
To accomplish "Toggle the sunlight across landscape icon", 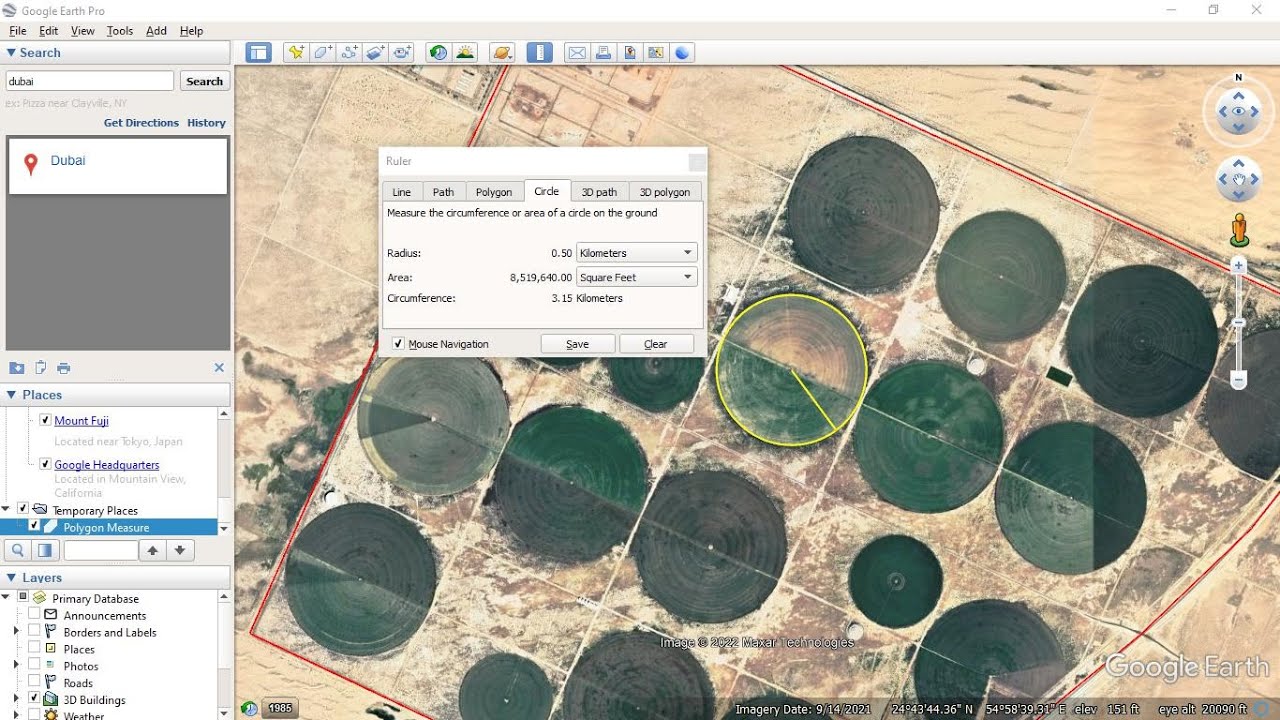I will click(x=465, y=53).
